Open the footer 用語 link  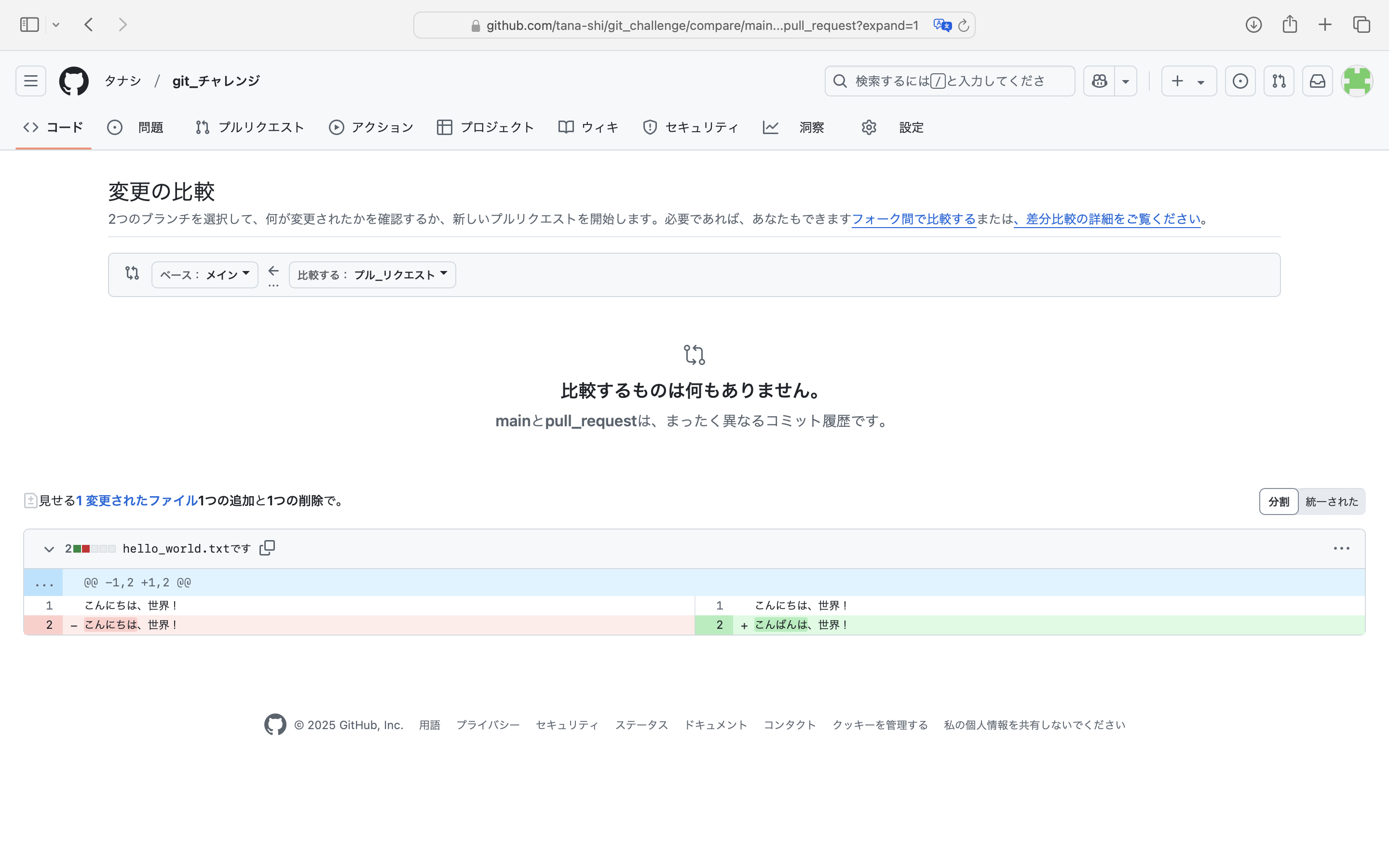click(x=429, y=725)
